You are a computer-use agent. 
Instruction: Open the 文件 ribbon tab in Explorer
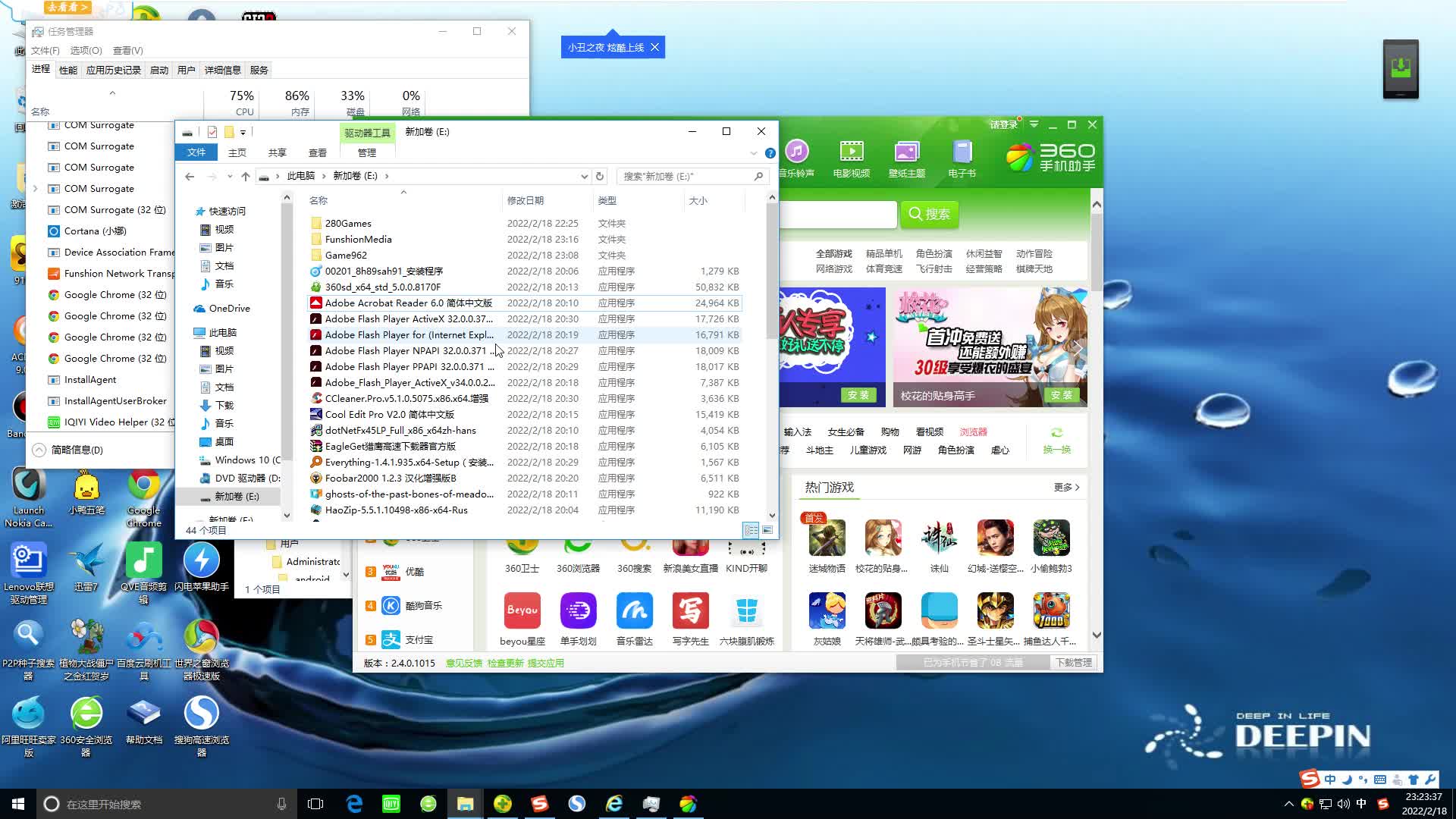click(x=196, y=152)
